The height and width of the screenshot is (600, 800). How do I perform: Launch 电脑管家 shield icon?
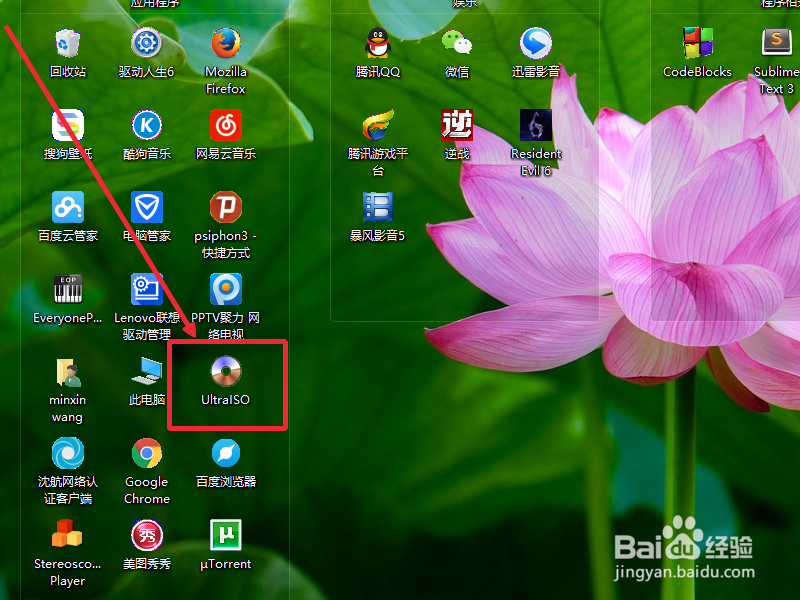click(146, 207)
